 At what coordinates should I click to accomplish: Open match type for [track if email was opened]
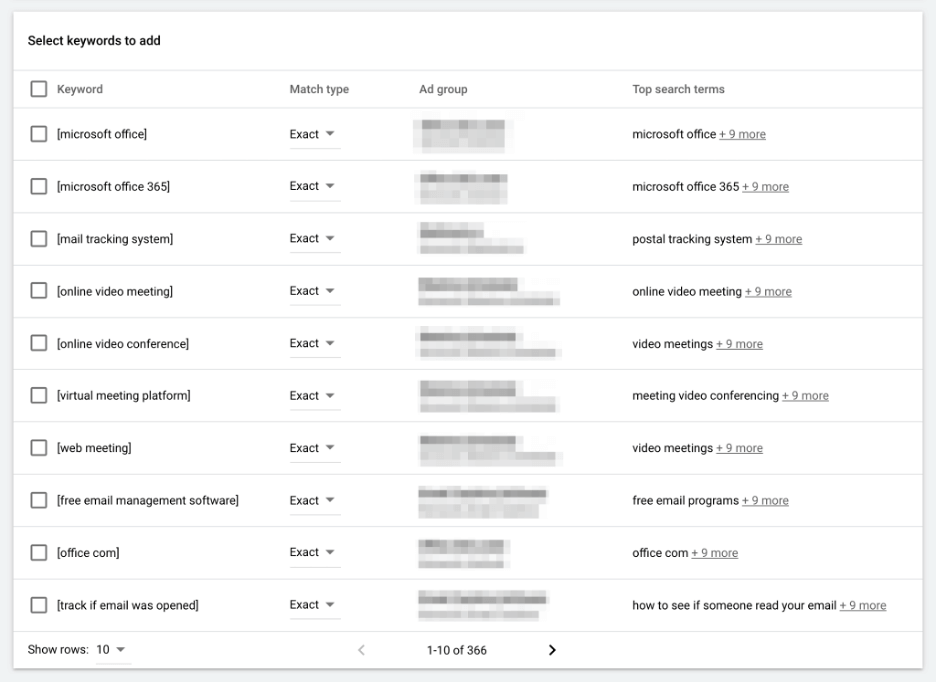pyautogui.click(x=315, y=605)
